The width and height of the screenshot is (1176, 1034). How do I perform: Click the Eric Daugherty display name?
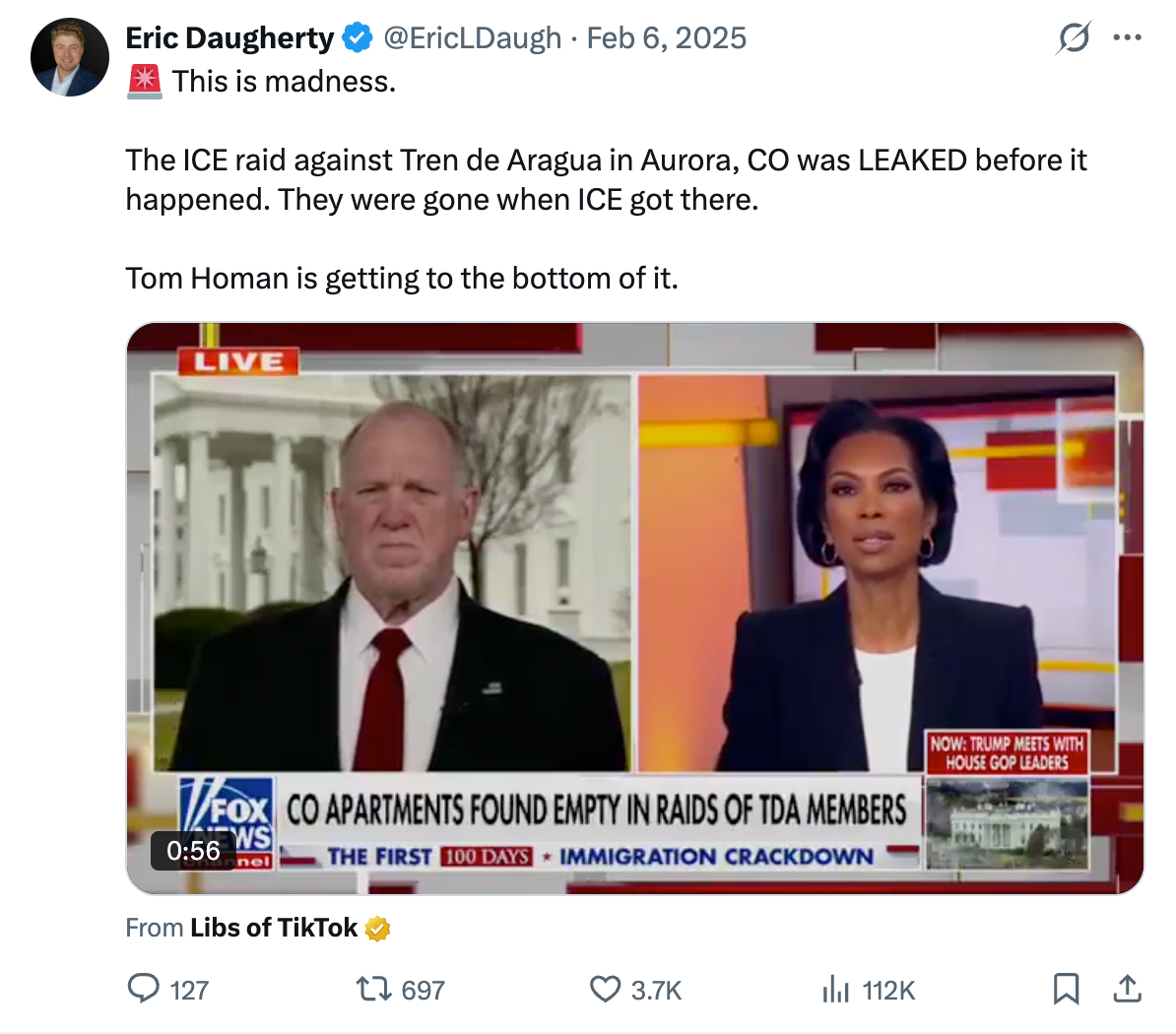pos(229,38)
